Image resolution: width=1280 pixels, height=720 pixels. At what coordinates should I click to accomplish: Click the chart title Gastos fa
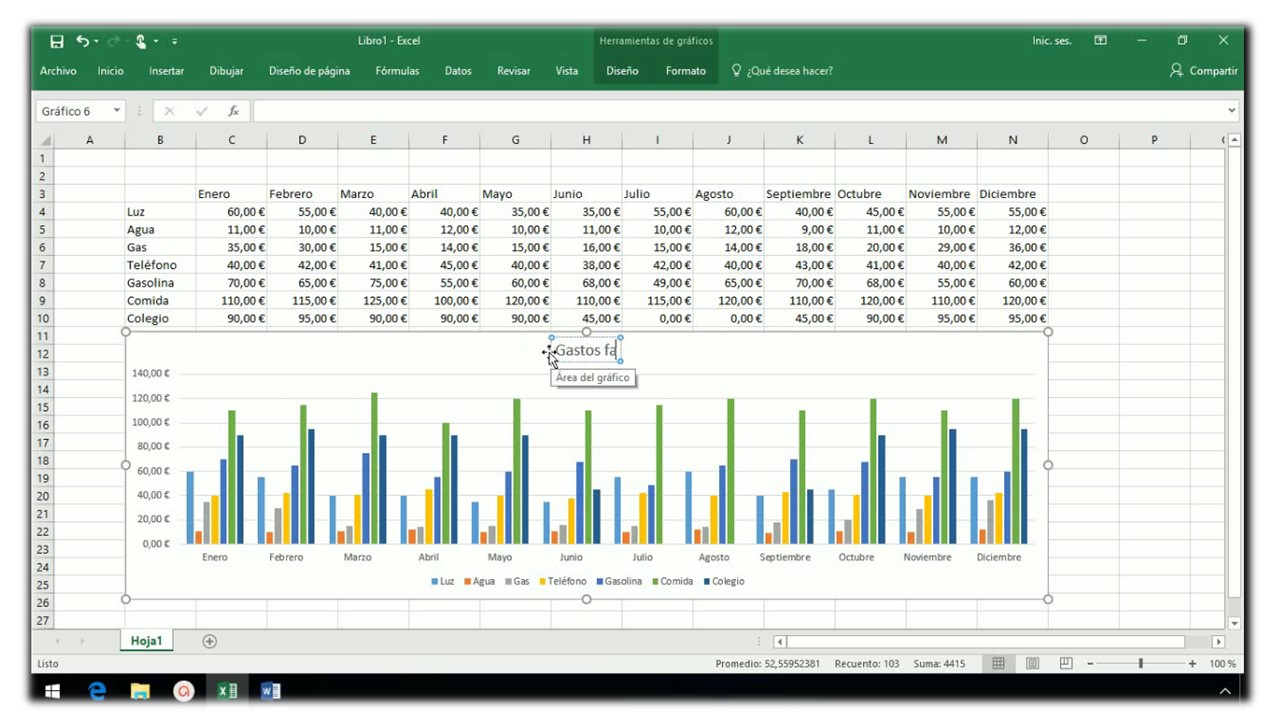tap(586, 350)
